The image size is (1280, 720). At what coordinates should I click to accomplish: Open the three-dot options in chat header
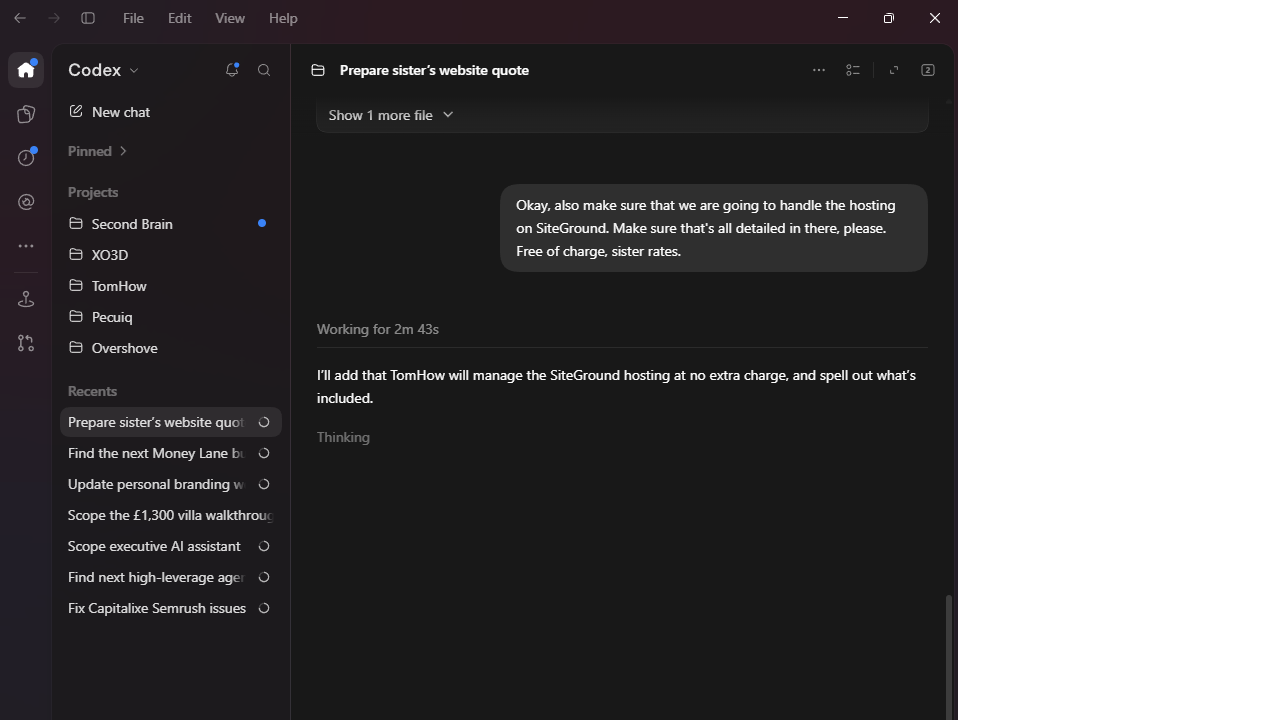[819, 70]
